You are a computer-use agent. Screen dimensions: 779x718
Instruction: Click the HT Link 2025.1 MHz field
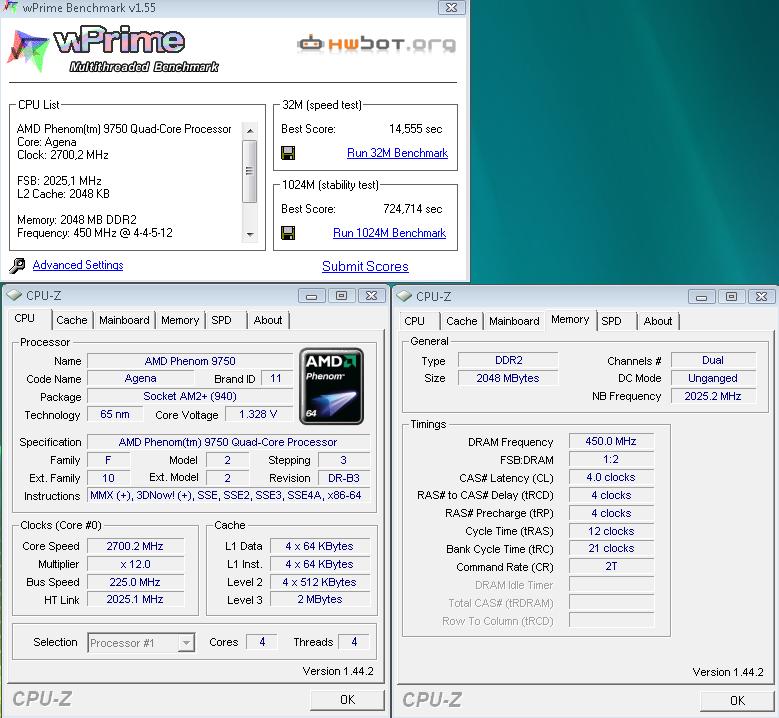click(135, 600)
